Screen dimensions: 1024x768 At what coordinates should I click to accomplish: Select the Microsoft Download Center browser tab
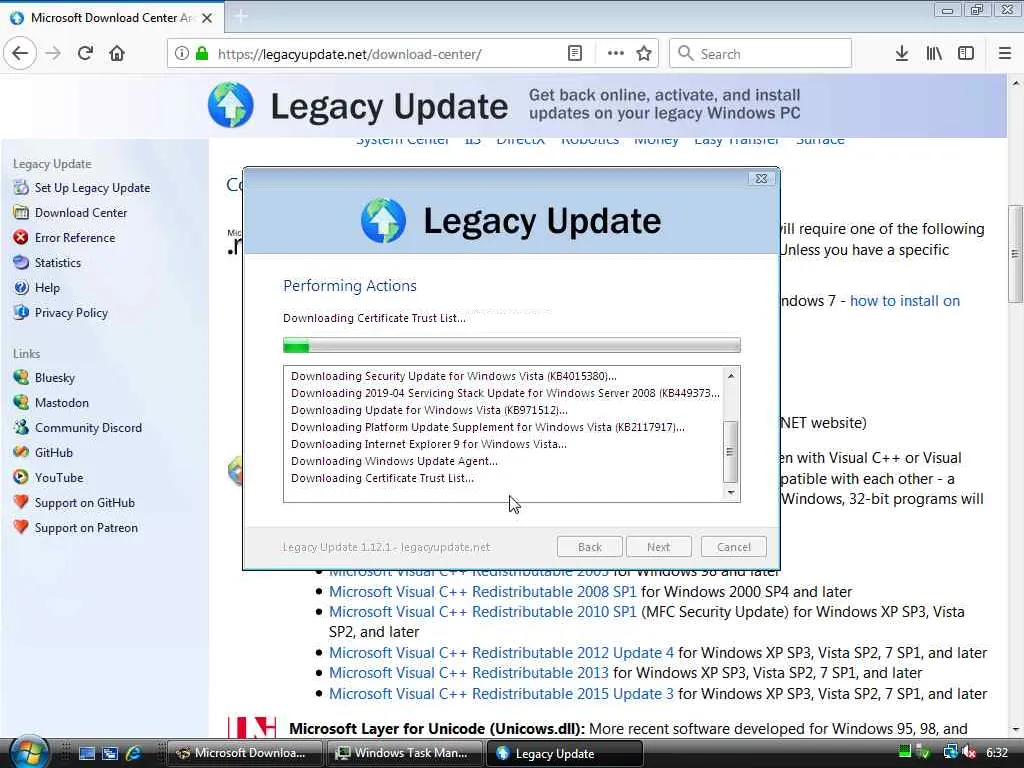[112, 18]
